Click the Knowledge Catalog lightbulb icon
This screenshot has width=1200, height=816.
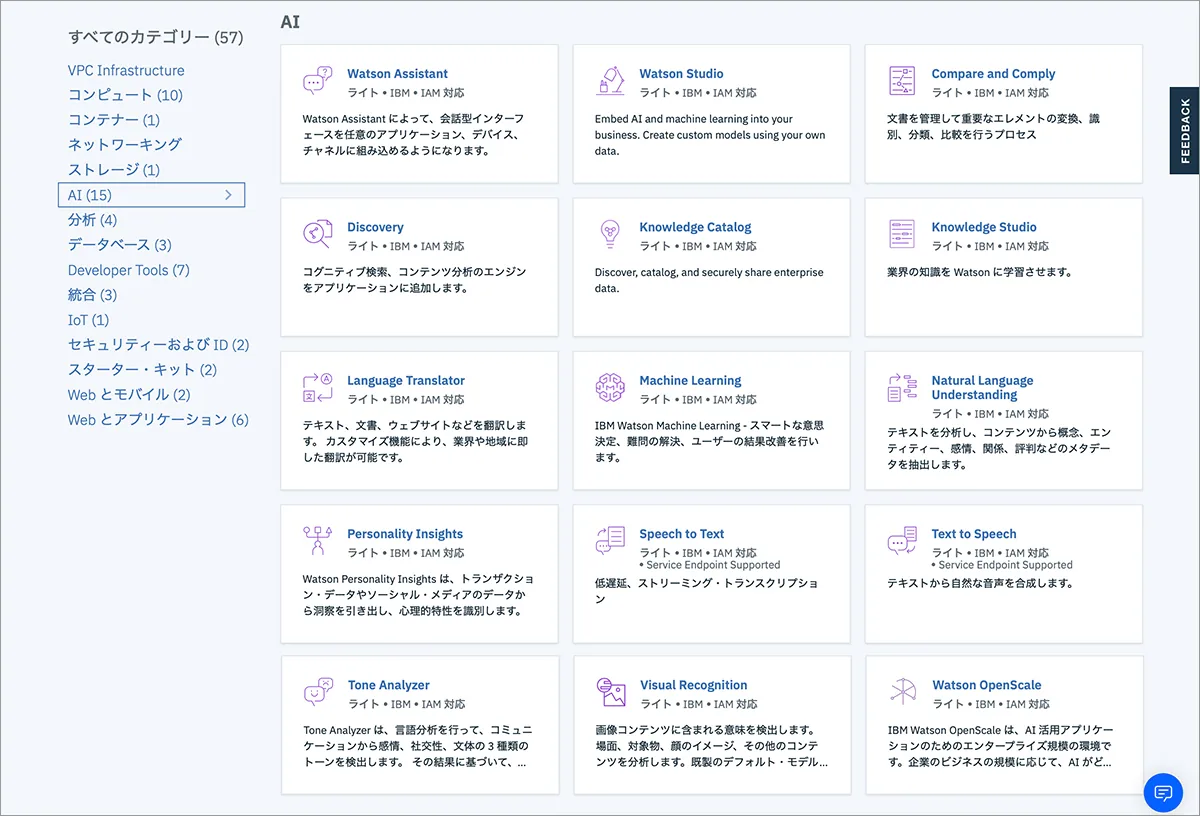[x=609, y=234]
